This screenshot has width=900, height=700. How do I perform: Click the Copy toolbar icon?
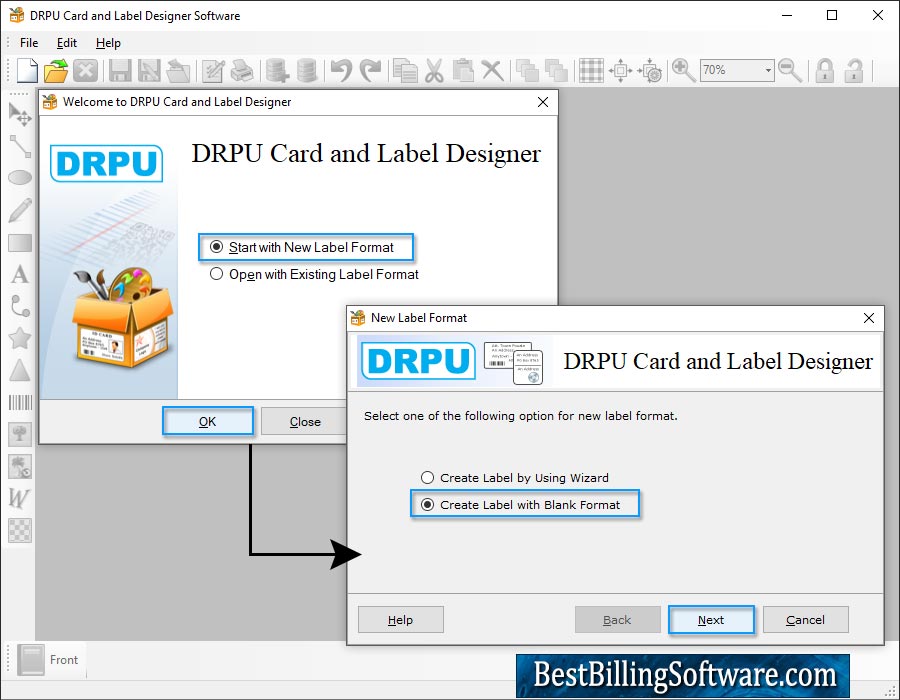point(406,71)
